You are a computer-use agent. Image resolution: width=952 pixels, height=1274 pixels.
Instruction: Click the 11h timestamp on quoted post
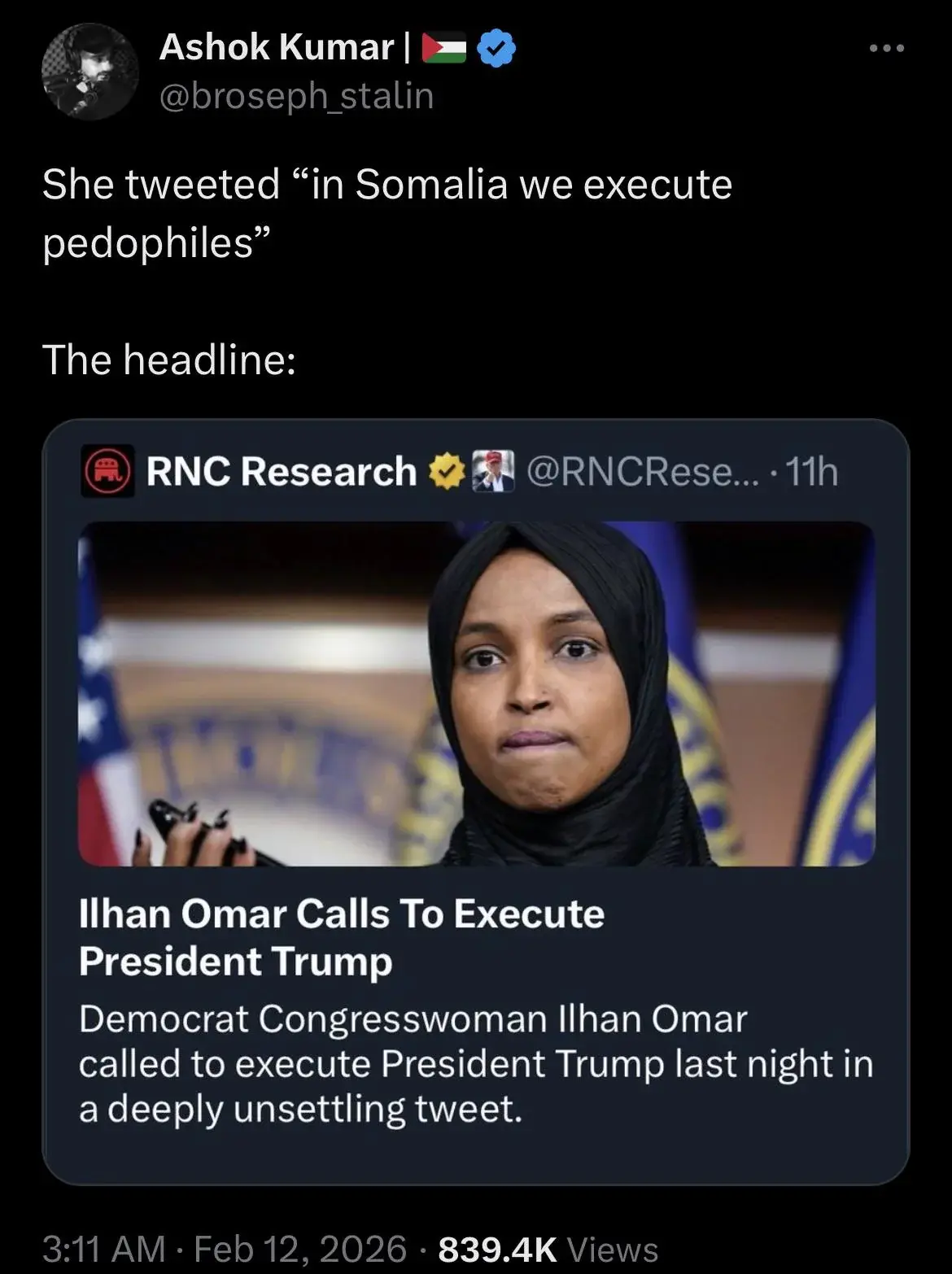click(x=813, y=471)
